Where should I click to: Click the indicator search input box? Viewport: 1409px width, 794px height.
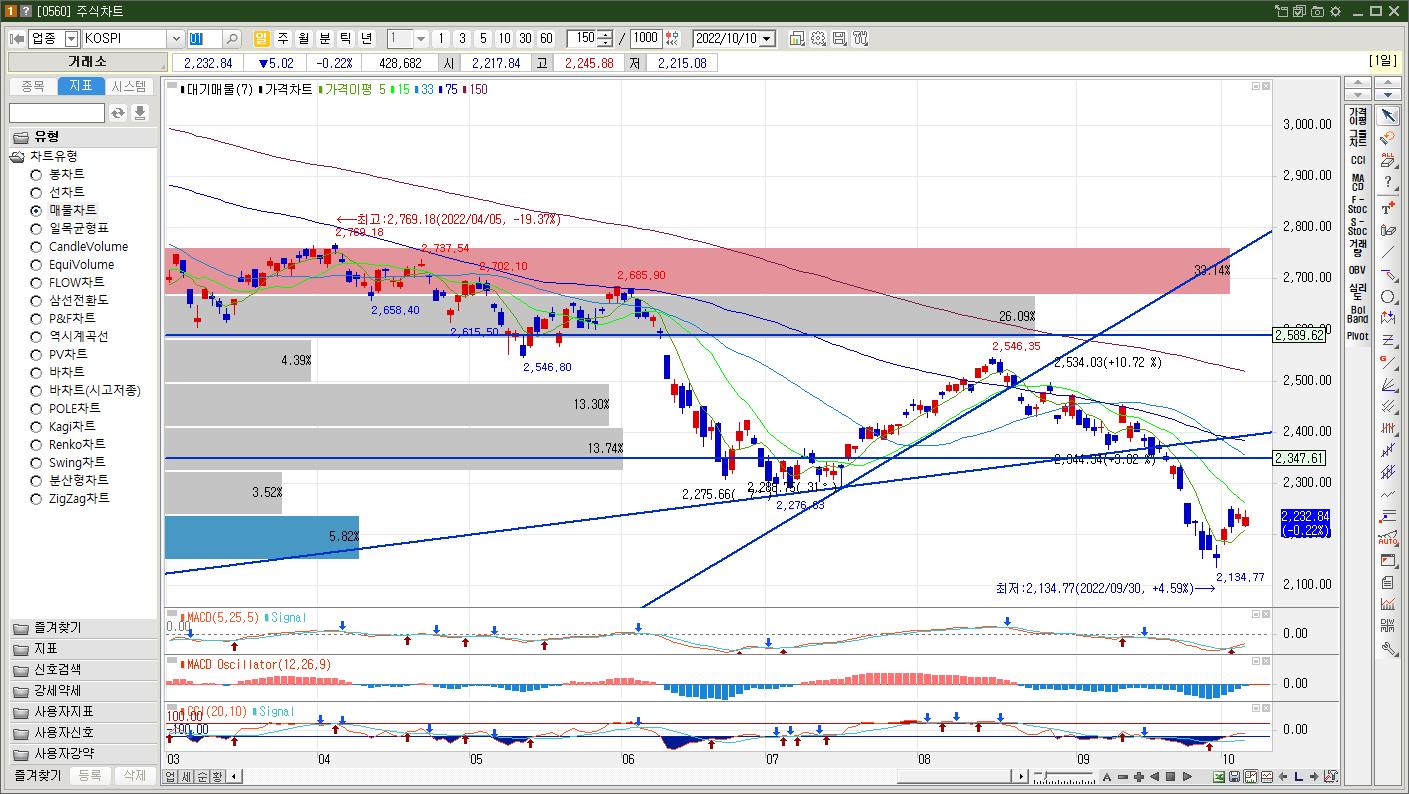pos(57,113)
